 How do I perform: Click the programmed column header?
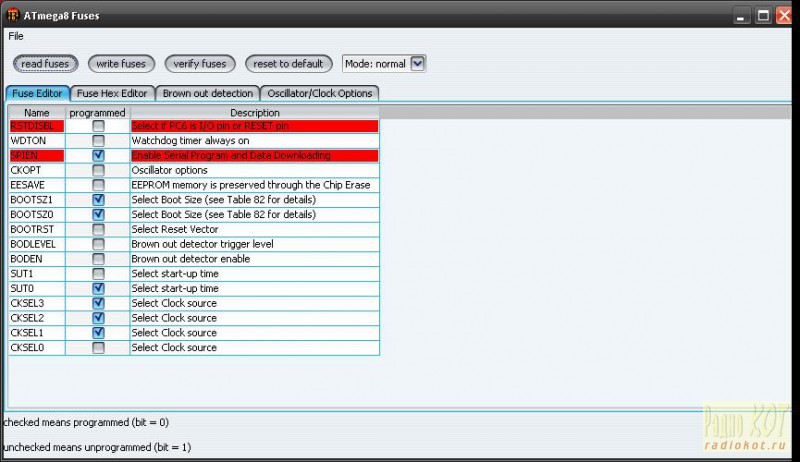point(97,113)
